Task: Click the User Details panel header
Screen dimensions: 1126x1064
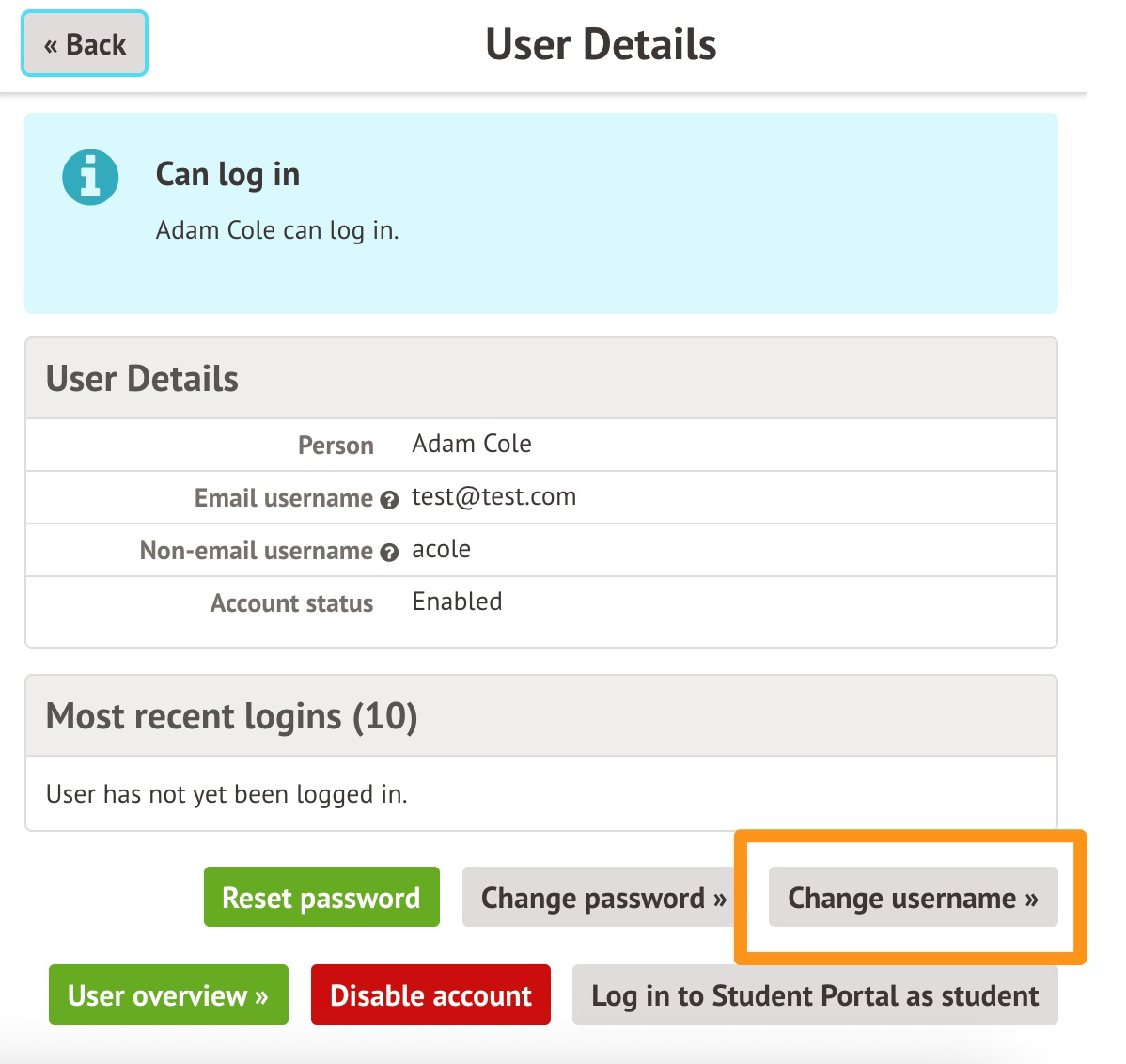Action: pyautogui.click(x=541, y=379)
